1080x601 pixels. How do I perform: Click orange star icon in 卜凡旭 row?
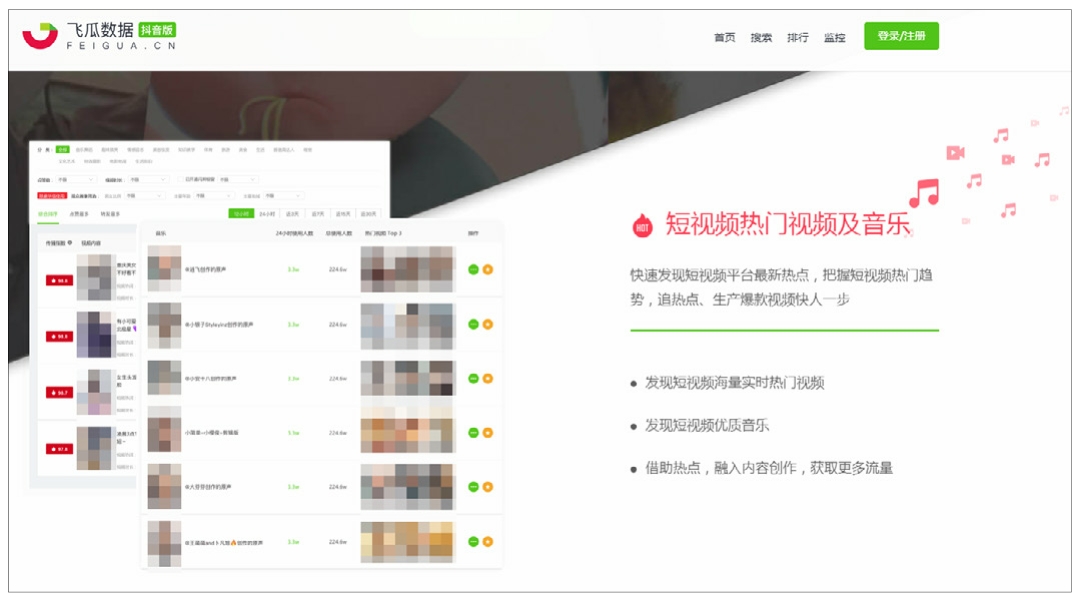488,542
